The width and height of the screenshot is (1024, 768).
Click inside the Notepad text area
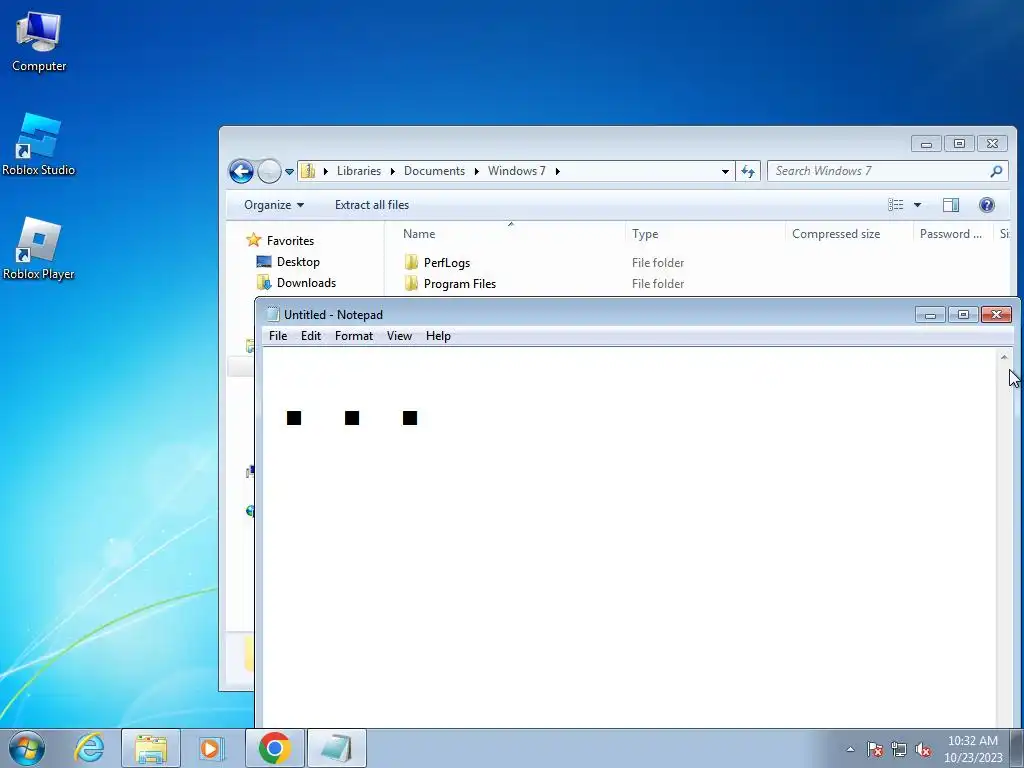[x=629, y=536]
